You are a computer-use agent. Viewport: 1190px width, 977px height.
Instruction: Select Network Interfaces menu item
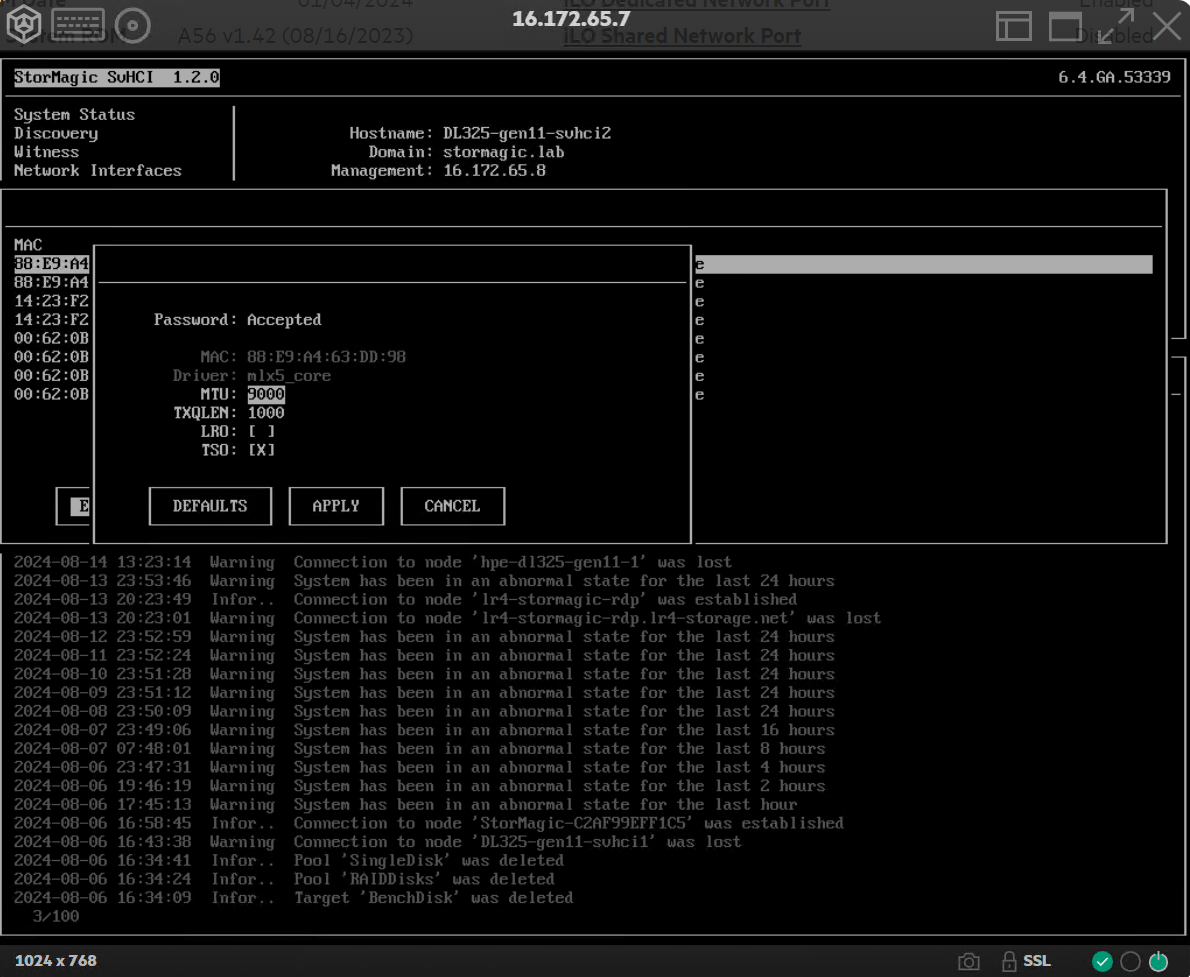(x=98, y=171)
